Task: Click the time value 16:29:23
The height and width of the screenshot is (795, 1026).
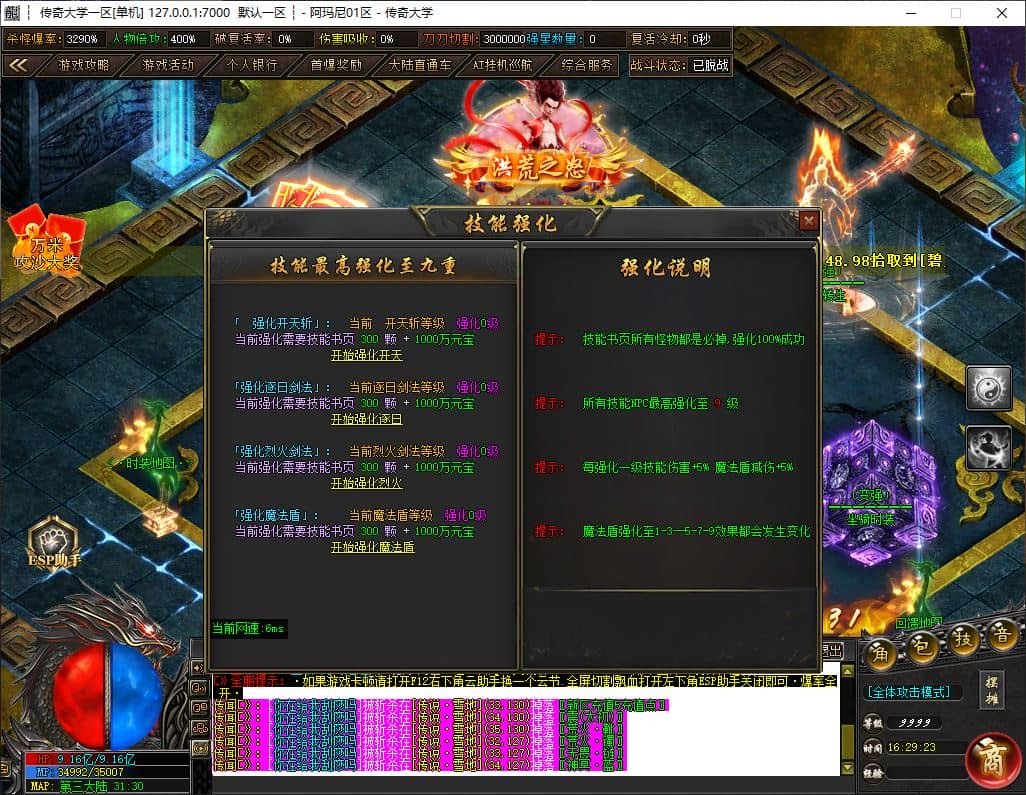Action: coord(911,747)
